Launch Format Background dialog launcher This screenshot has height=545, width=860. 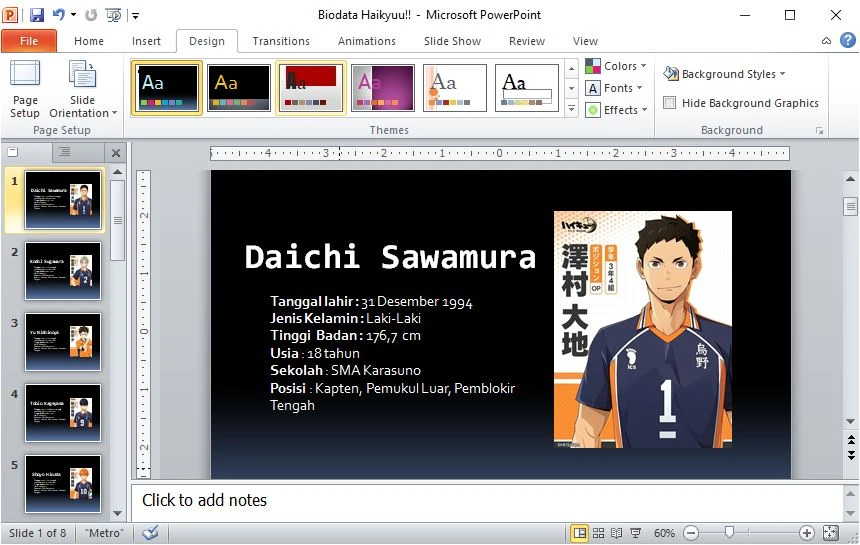click(819, 130)
